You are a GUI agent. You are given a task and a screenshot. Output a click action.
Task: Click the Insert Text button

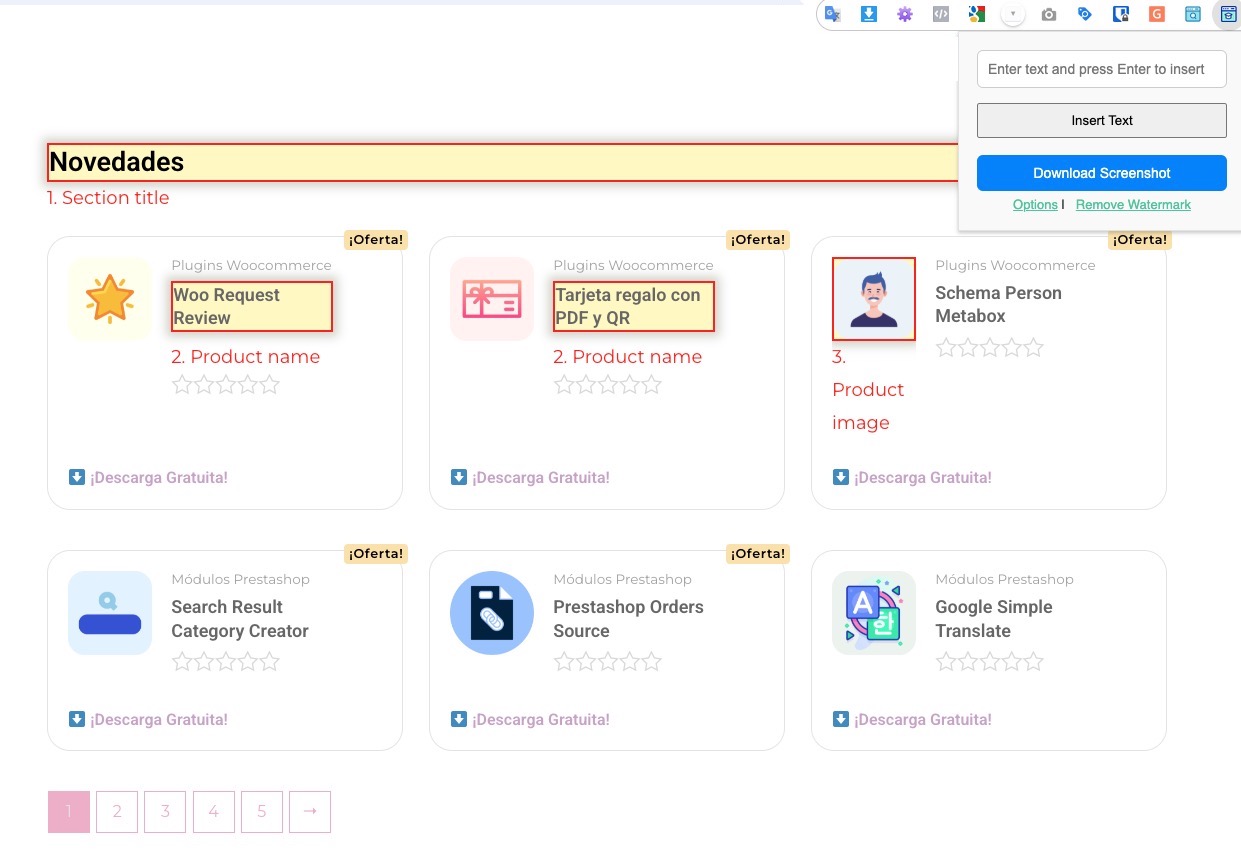(x=1102, y=120)
